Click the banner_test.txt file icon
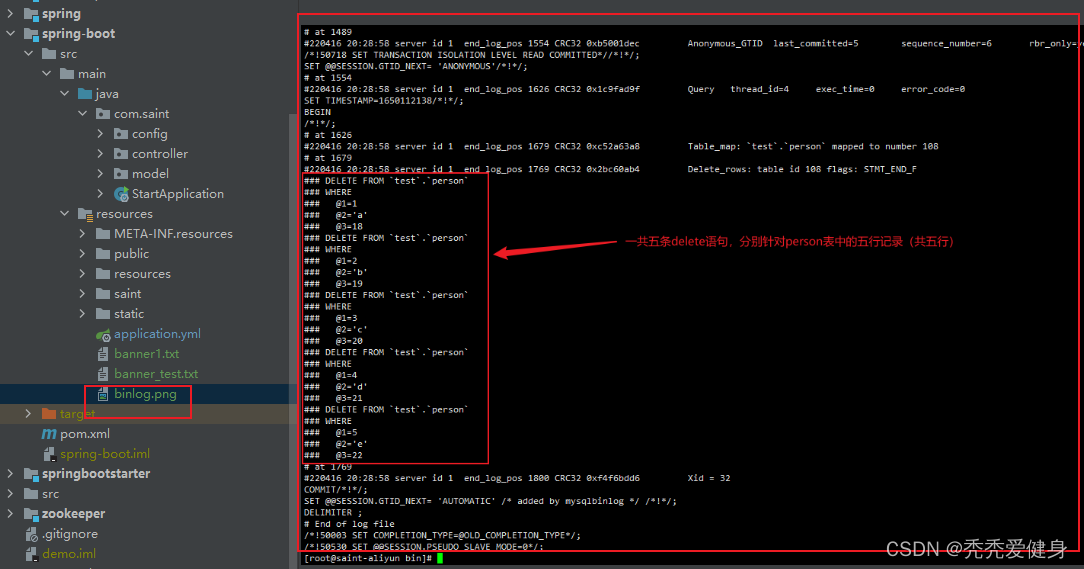The width and height of the screenshot is (1084, 569). (x=103, y=374)
